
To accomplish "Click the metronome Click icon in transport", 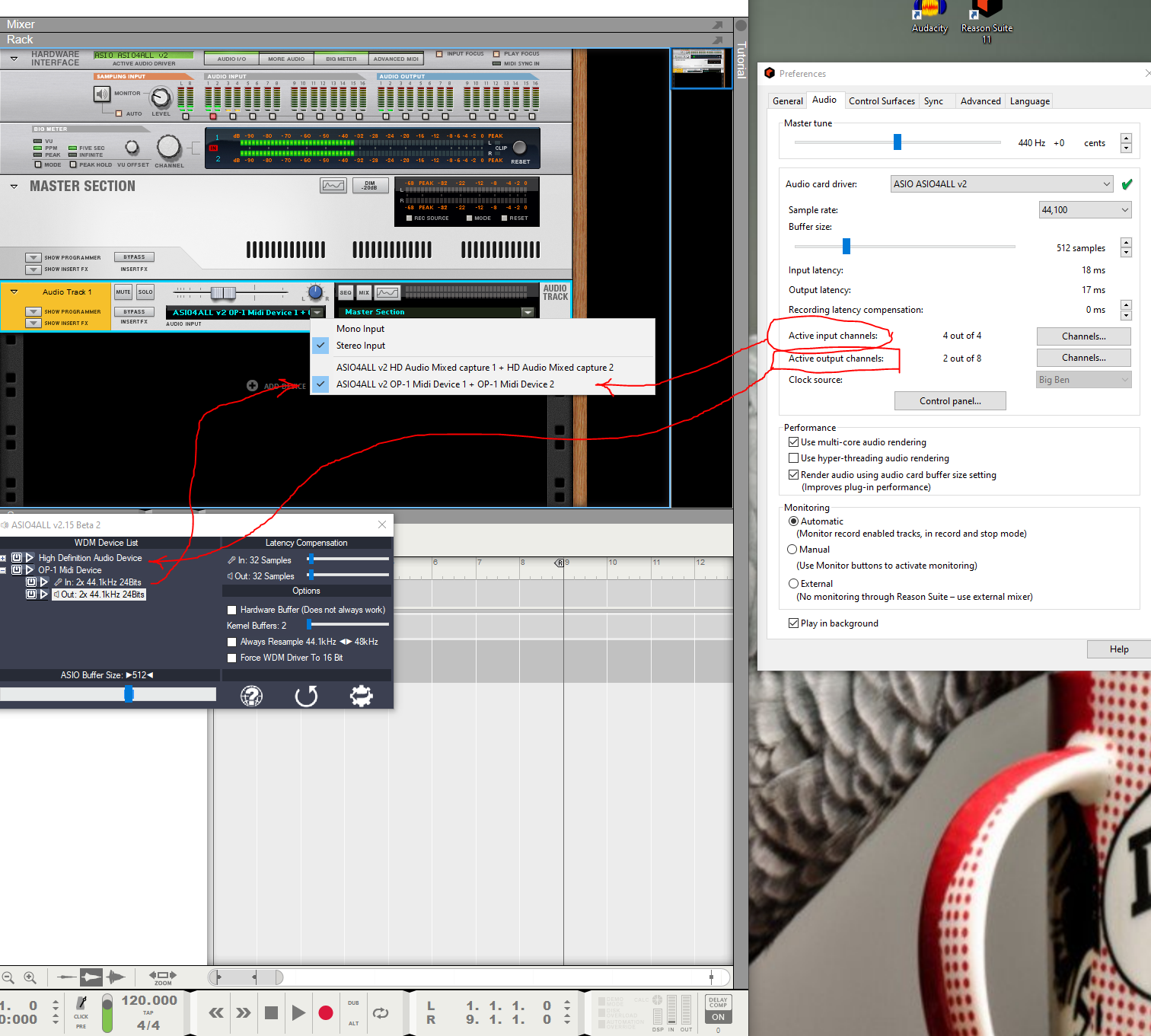I will tap(81, 1005).
